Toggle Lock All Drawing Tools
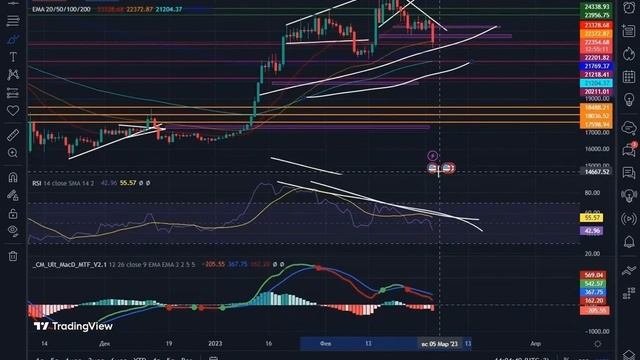The width and height of the screenshot is (640, 360). 13,213
